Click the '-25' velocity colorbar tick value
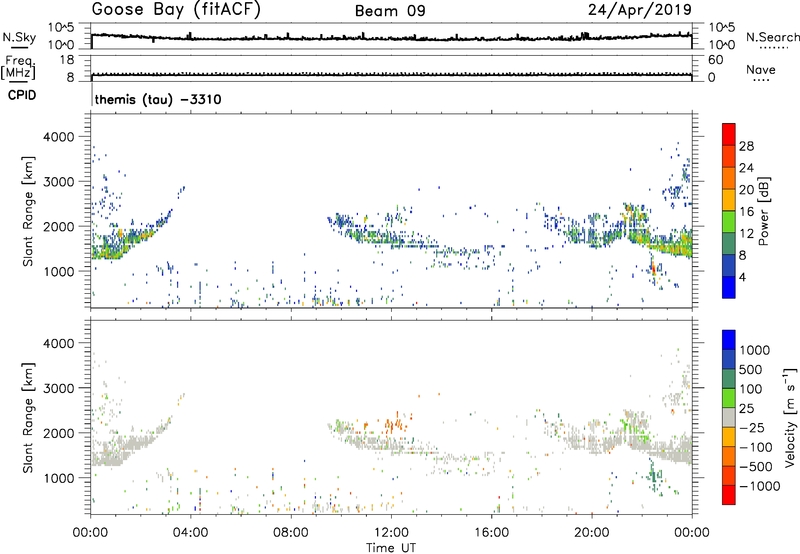The image size is (800, 554). 752,427
